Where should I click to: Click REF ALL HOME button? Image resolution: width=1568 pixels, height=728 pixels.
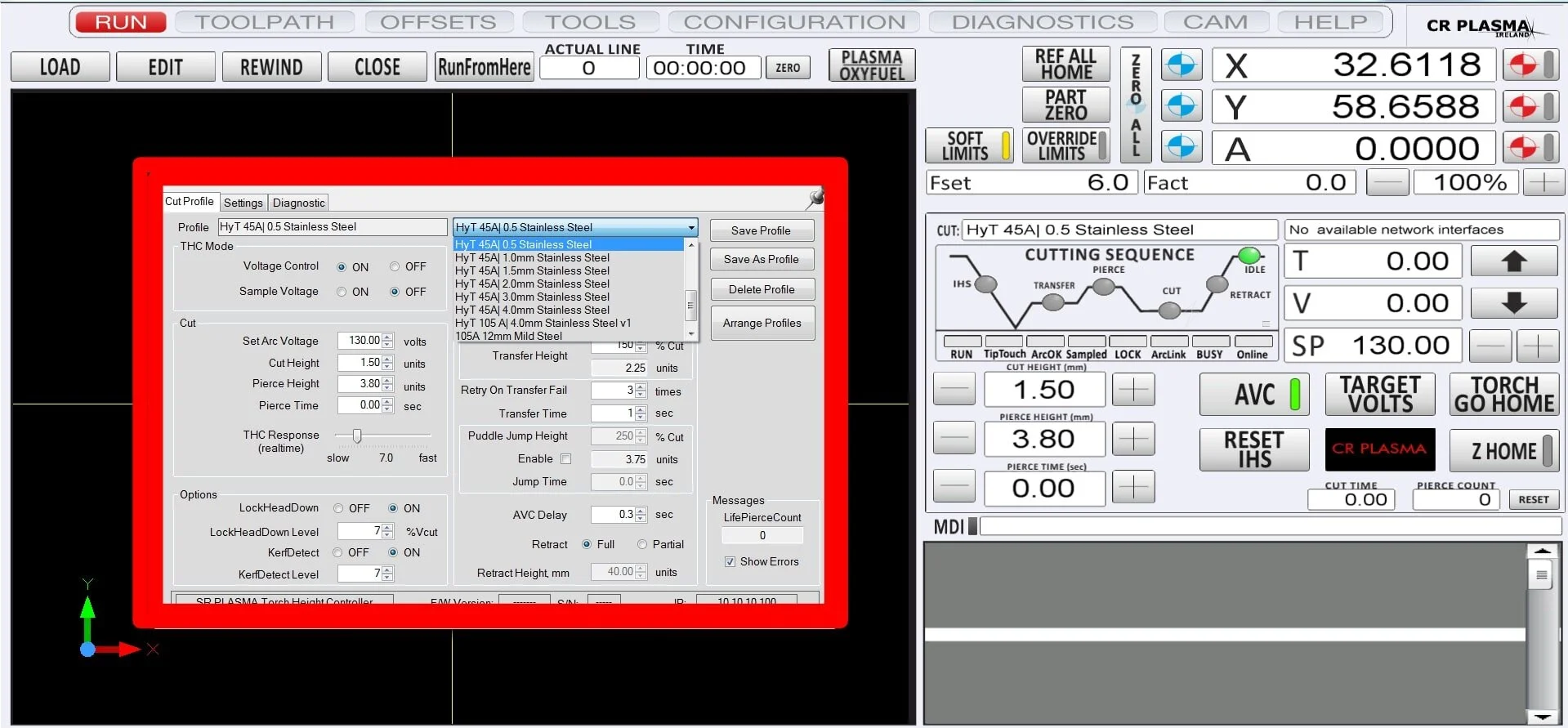(x=1065, y=64)
